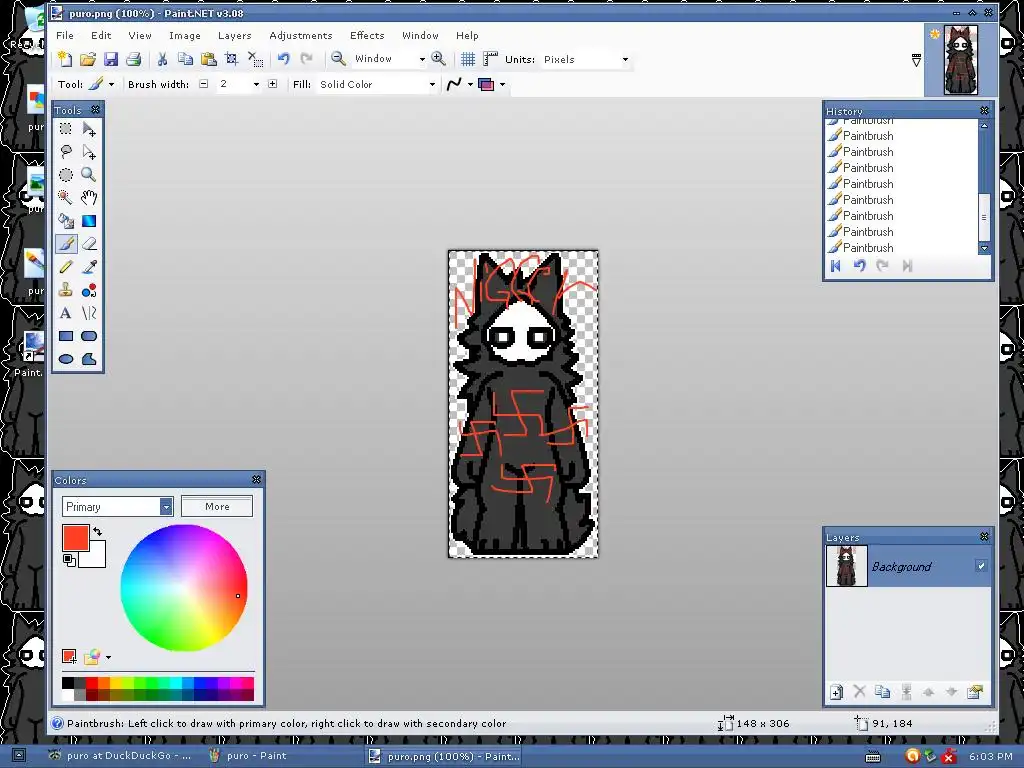Click the Print icon

[133, 59]
